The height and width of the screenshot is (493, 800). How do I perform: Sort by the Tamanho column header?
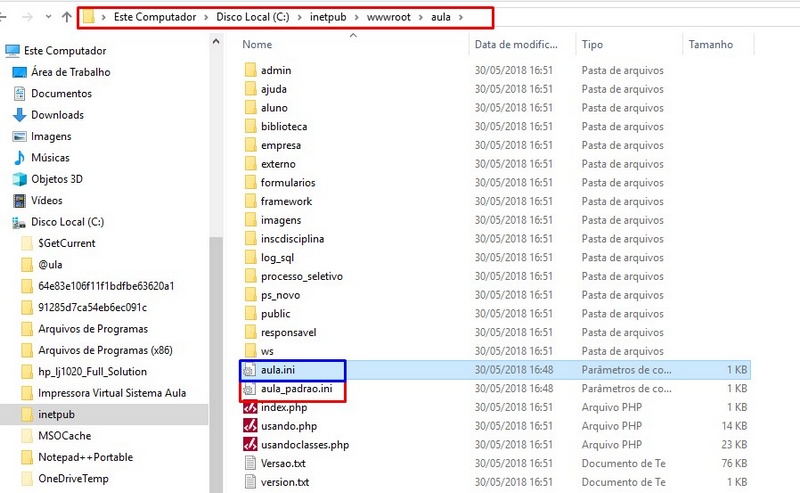(711, 44)
